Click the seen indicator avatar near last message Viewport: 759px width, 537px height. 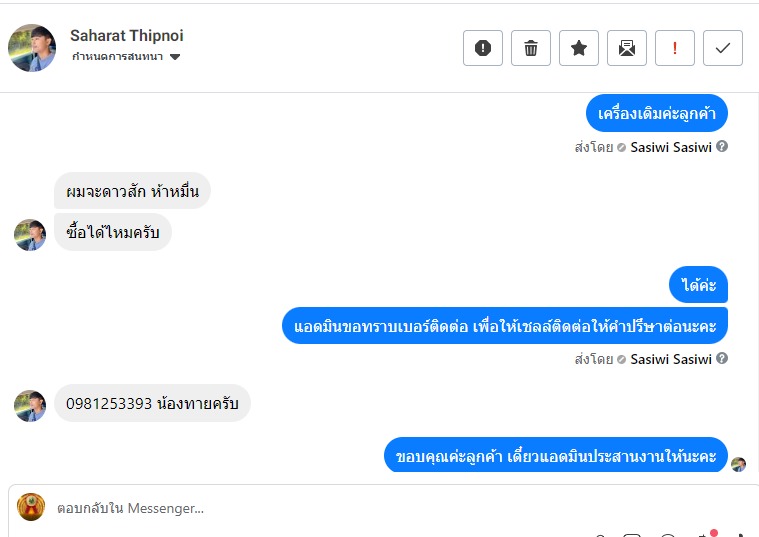pyautogui.click(x=738, y=464)
